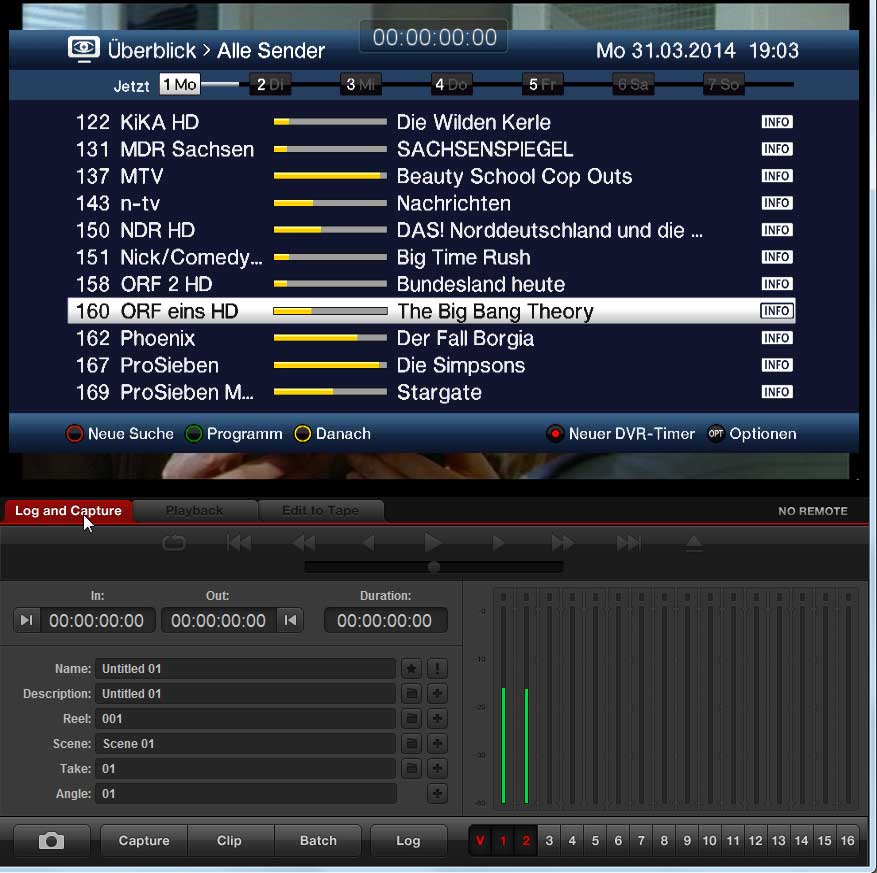Click INFO icon for ORF eins HD
This screenshot has width=877, height=873.
(776, 311)
